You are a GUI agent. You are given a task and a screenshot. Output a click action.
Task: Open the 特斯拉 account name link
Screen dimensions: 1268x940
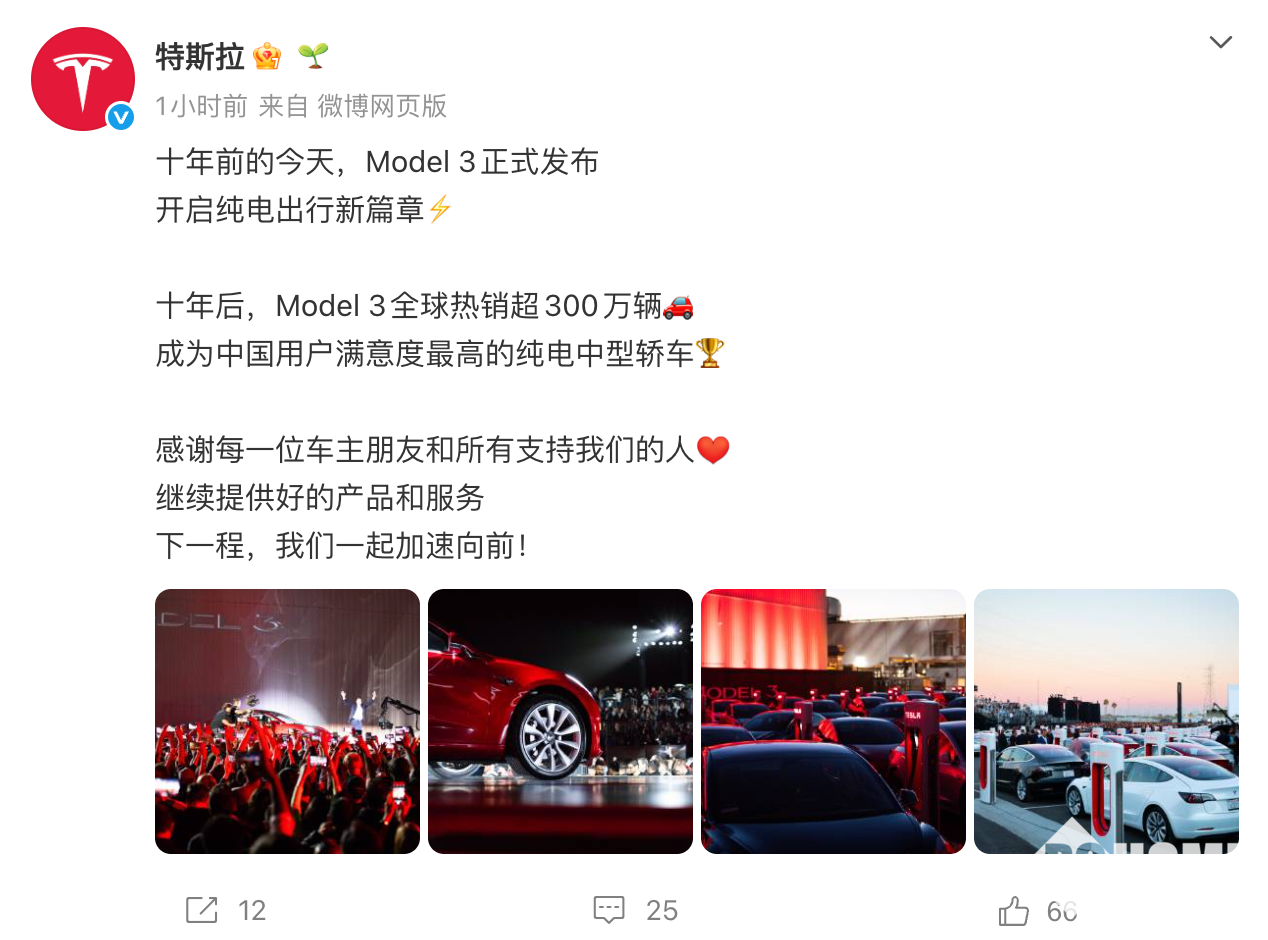[200, 57]
